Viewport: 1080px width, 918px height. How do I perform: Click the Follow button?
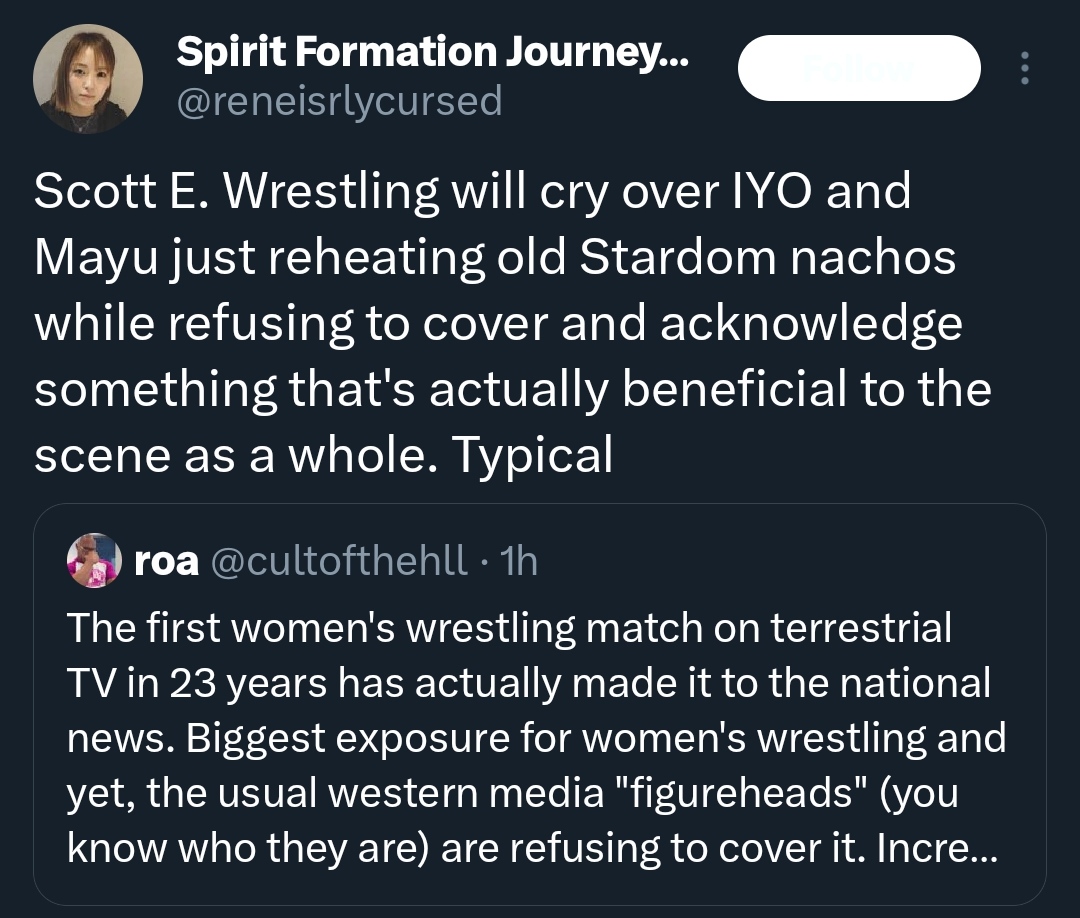858,68
